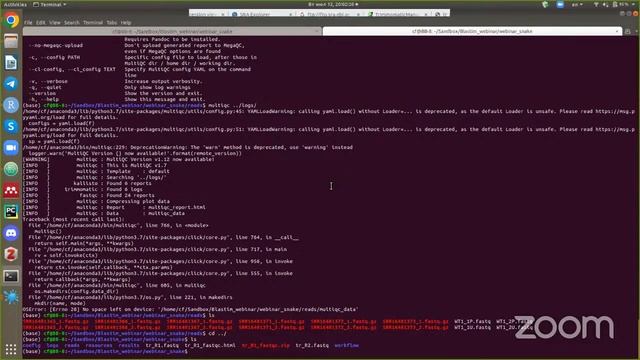Screen dimensions: 640x360
Task: Click the 'Traceback (most recent call last)' line
Action: click(x=73, y=219)
